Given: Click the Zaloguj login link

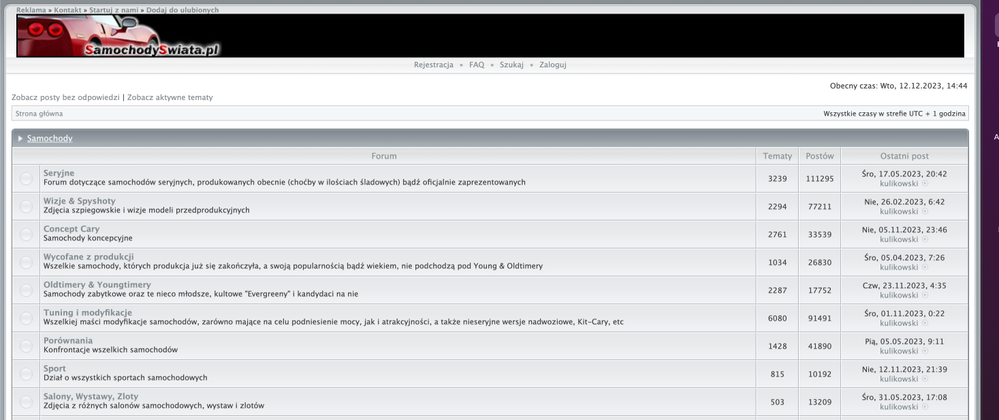Looking at the screenshot, I should tap(553, 65).
